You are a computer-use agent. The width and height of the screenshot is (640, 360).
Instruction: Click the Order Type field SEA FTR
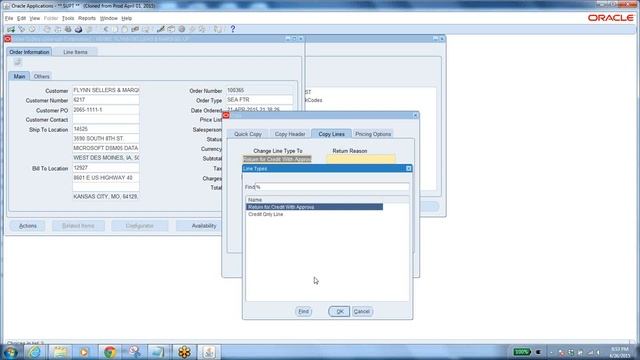coord(259,100)
